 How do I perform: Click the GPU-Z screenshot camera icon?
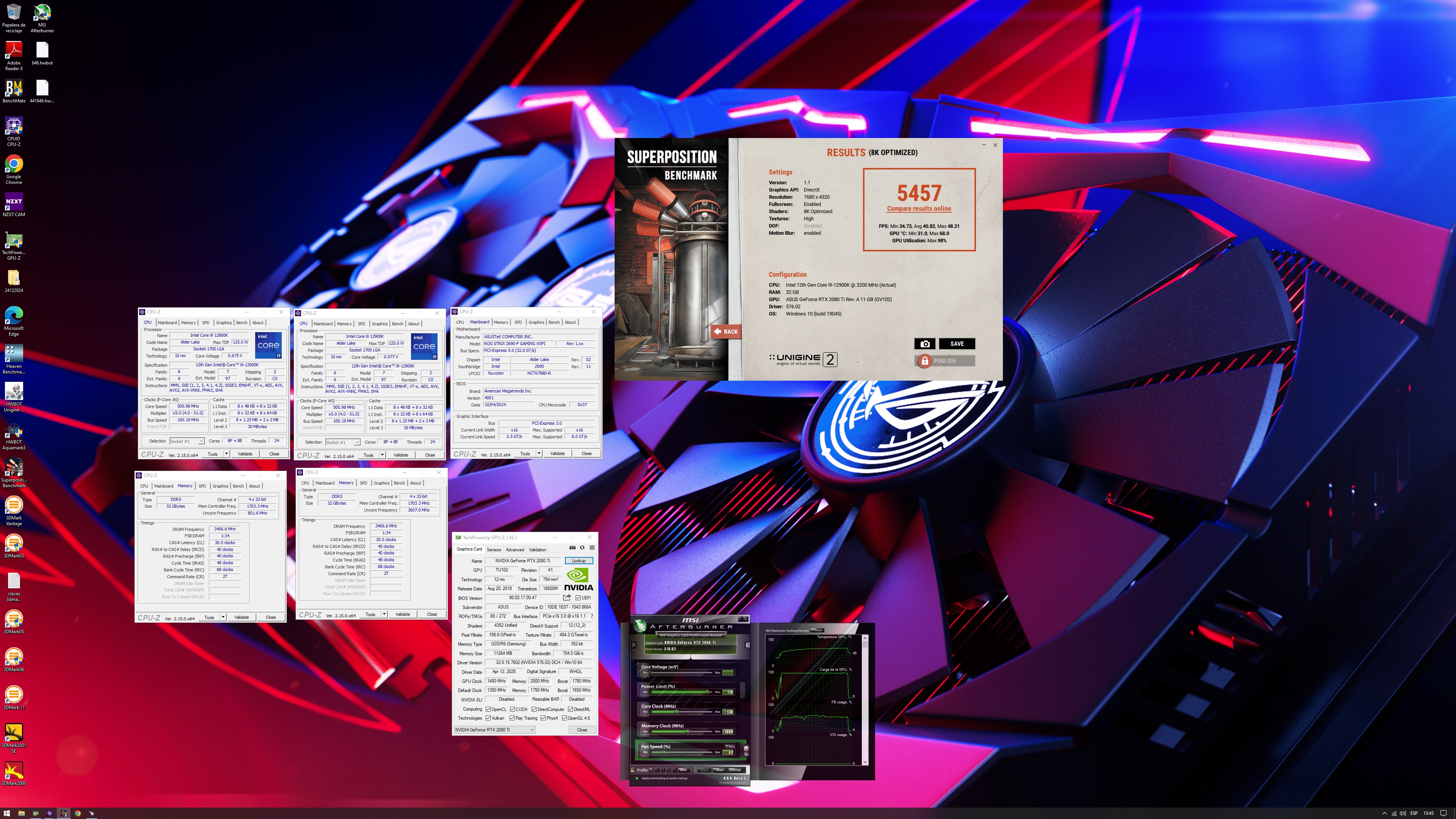pyautogui.click(x=572, y=548)
